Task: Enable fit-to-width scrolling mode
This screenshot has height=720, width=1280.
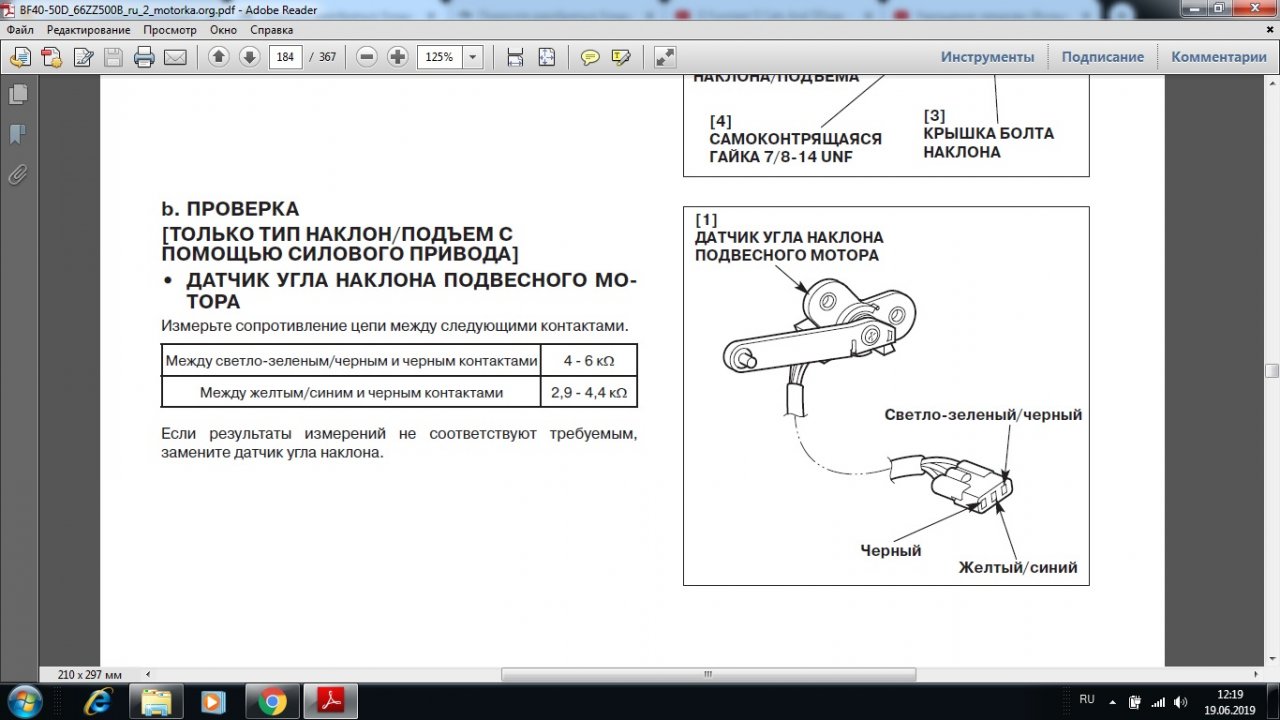Action: tap(515, 57)
